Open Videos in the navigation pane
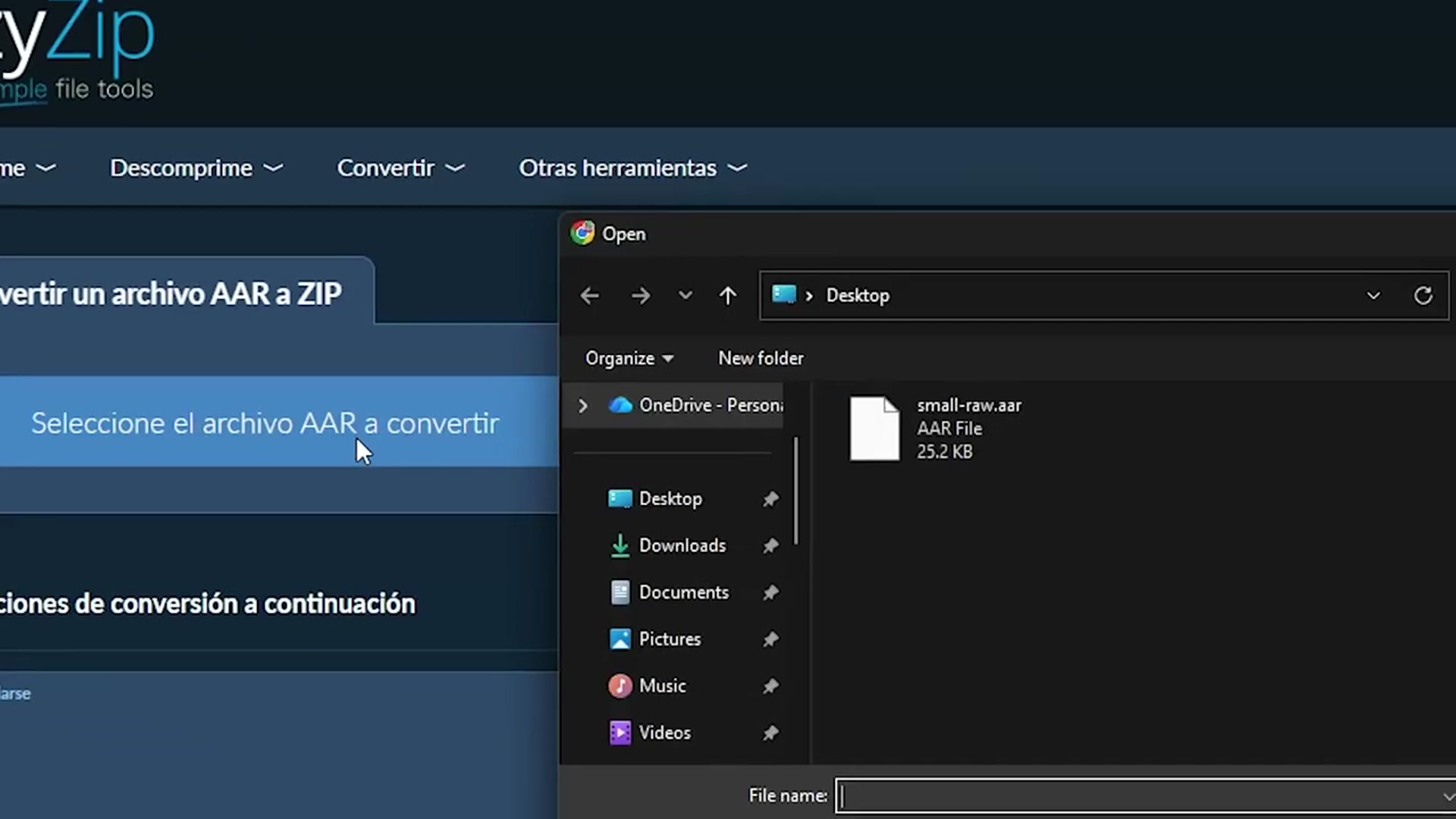Screen dimensions: 1456x819 tap(664, 733)
